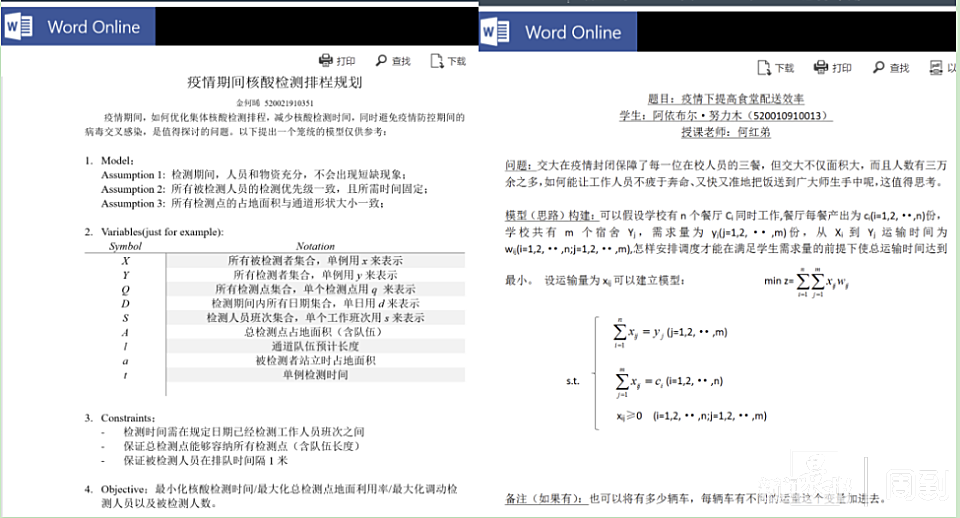Select the 'Word Online' title in the right window
The height and width of the screenshot is (518, 960).
(573, 32)
